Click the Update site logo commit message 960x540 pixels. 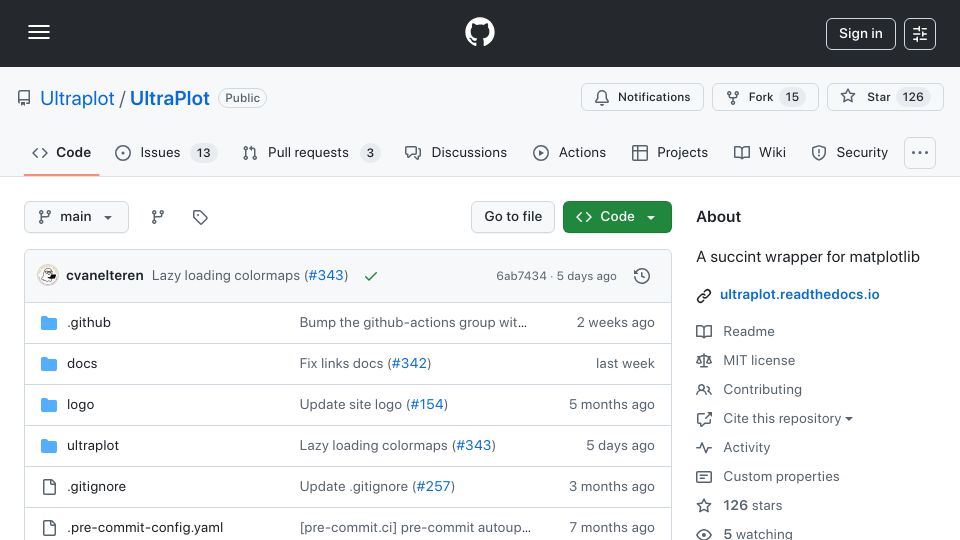(x=350, y=405)
